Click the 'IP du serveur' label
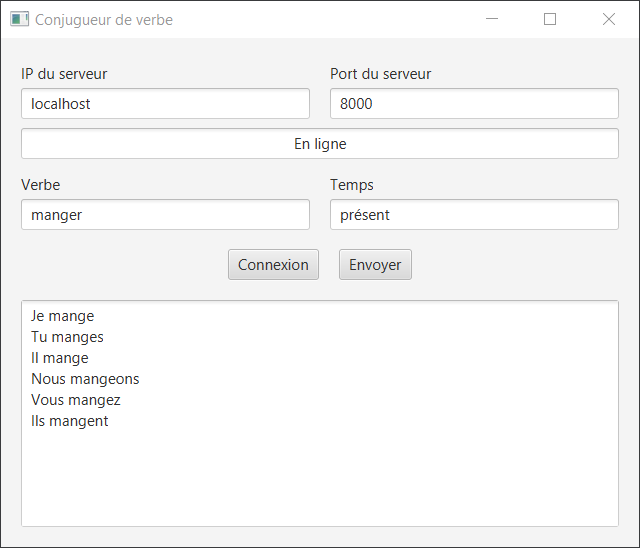Viewport: 640px width, 548px height. pos(64,74)
